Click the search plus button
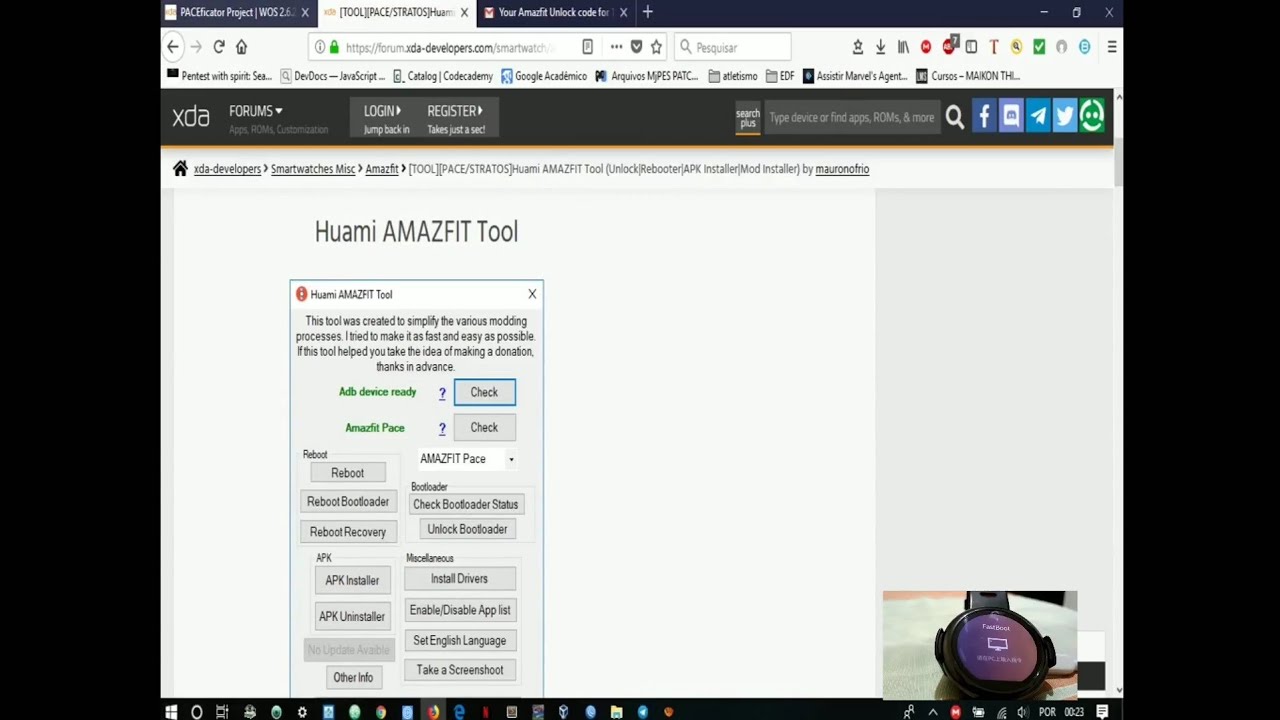Image resolution: width=1280 pixels, height=720 pixels. (x=748, y=118)
